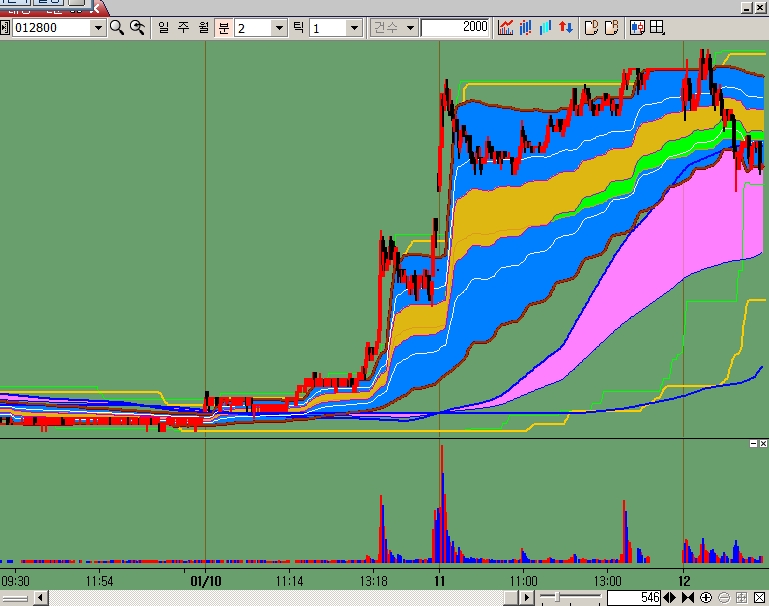Switch chart to monthly (월) period
The height and width of the screenshot is (606, 769).
pyautogui.click(x=203, y=28)
